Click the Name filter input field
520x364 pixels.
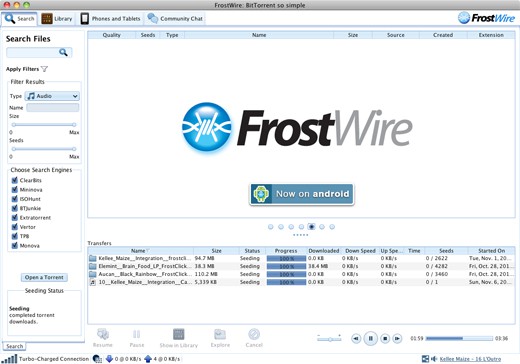pos(53,107)
